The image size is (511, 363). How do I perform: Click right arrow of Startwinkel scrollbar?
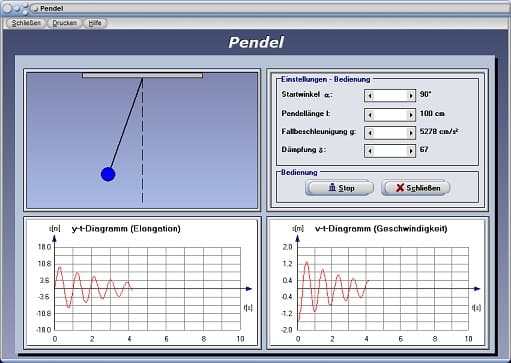pyautogui.click(x=411, y=96)
